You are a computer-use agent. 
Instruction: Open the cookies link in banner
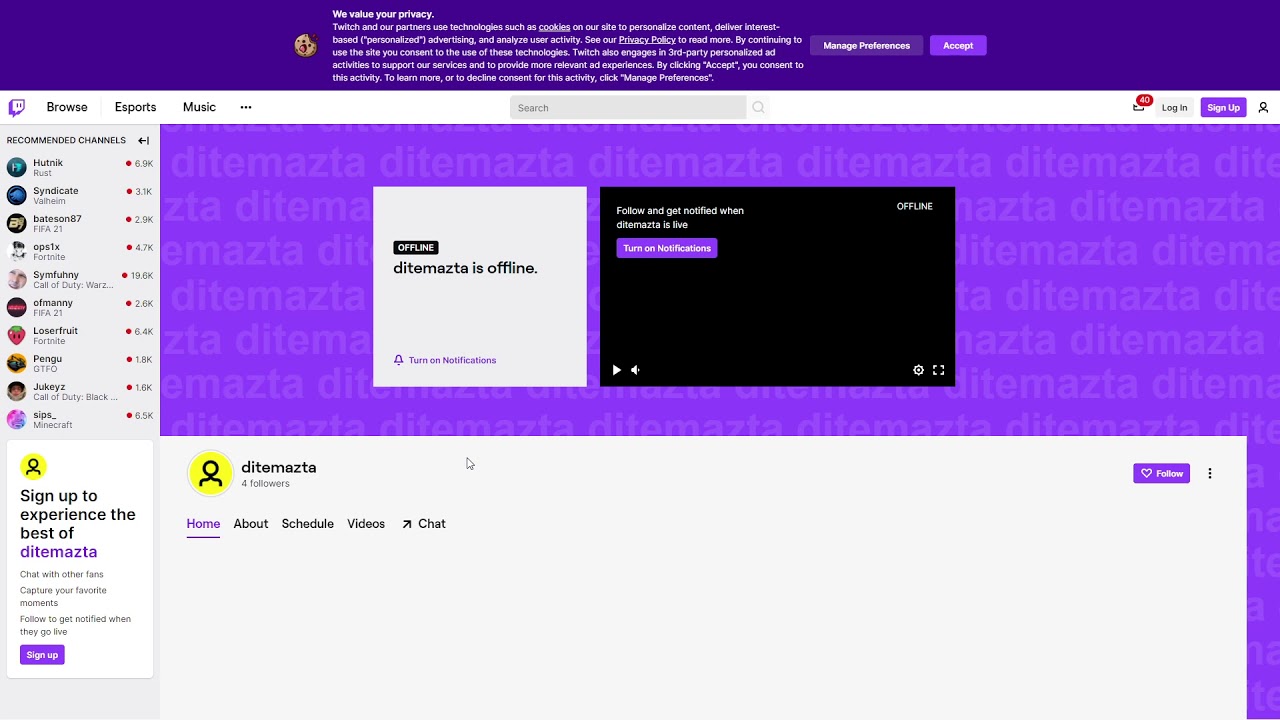tap(554, 27)
